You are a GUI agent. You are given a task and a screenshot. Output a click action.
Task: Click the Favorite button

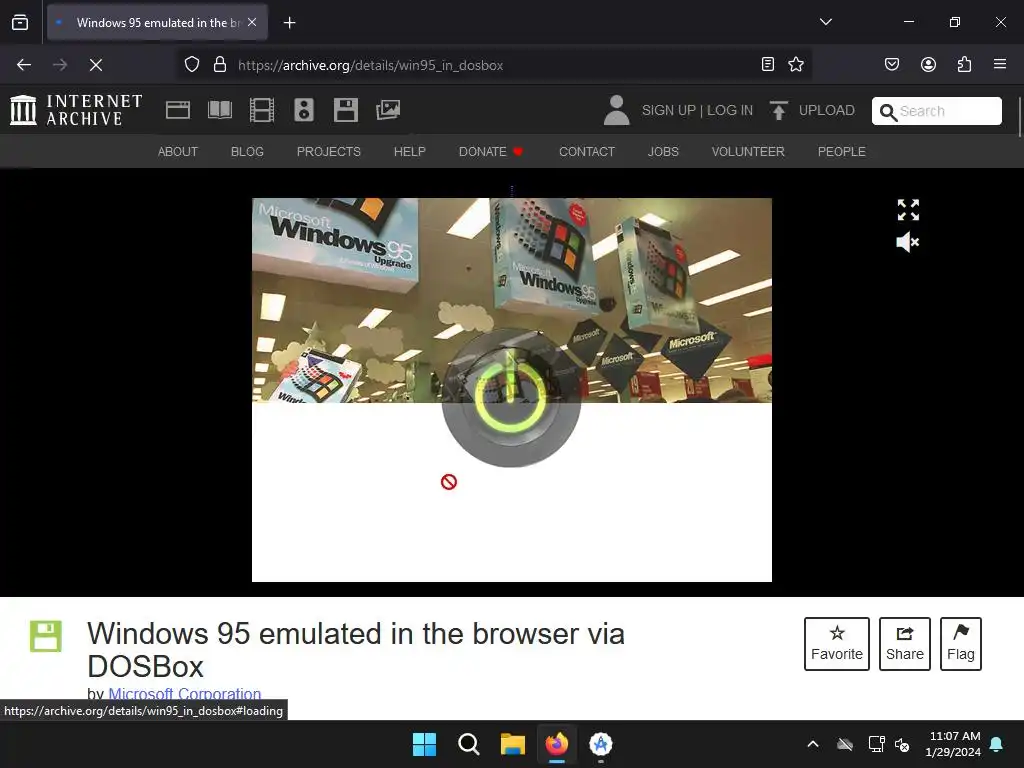click(x=837, y=643)
